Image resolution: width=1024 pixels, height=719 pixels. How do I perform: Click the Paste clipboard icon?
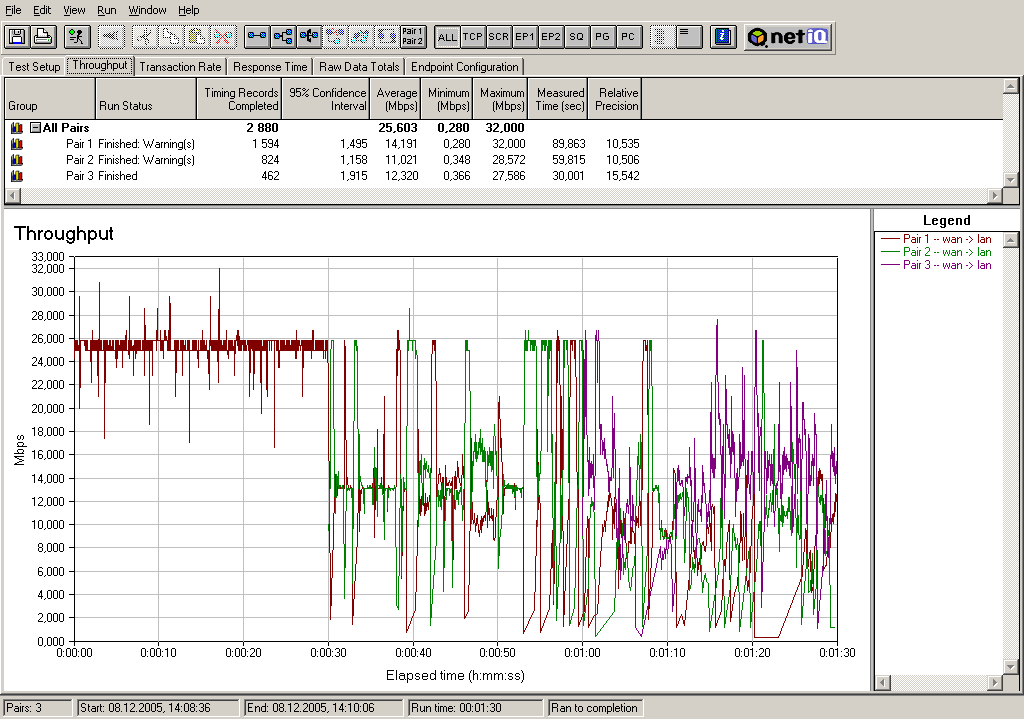point(197,37)
